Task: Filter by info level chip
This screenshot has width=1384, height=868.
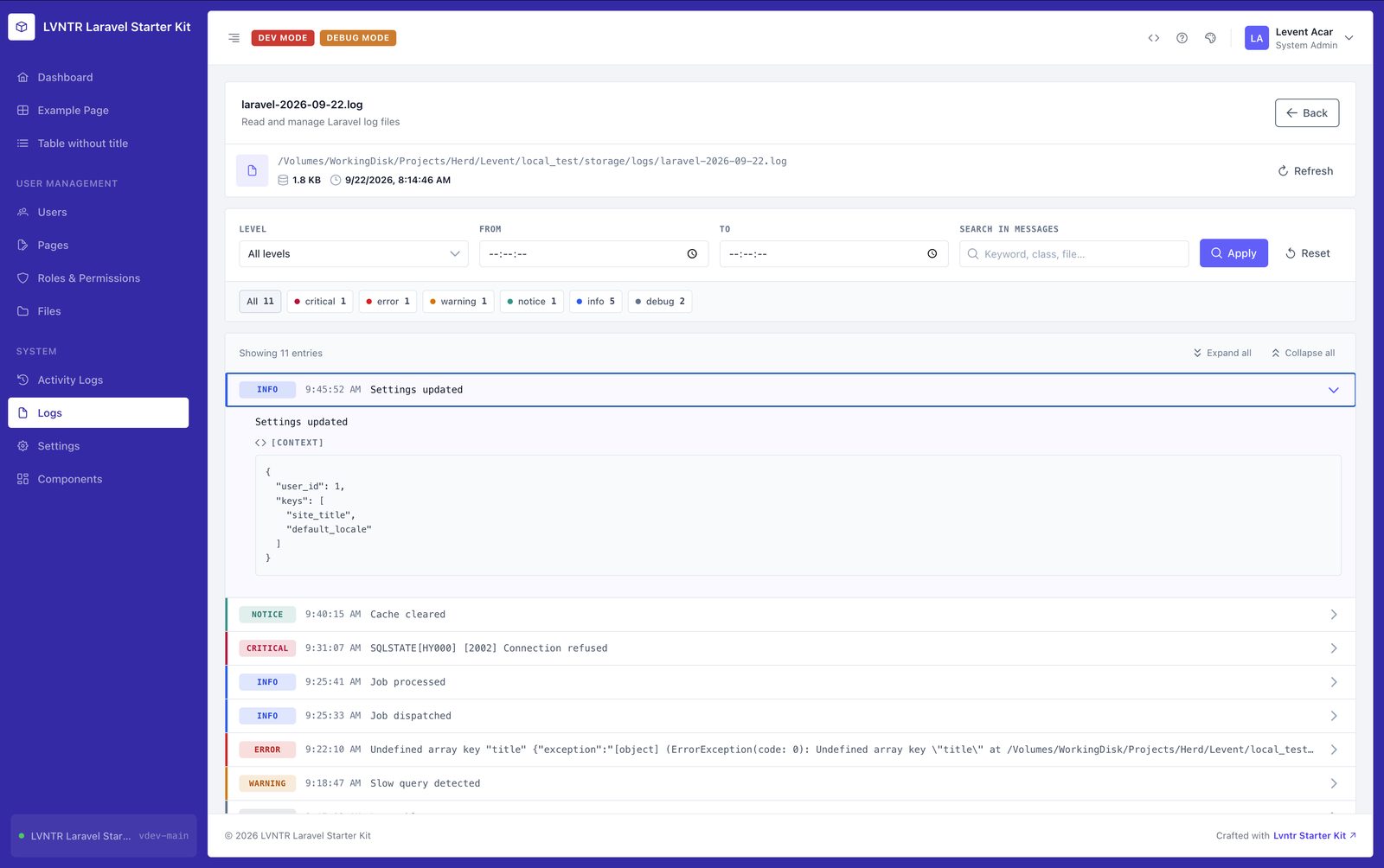Action: (596, 302)
